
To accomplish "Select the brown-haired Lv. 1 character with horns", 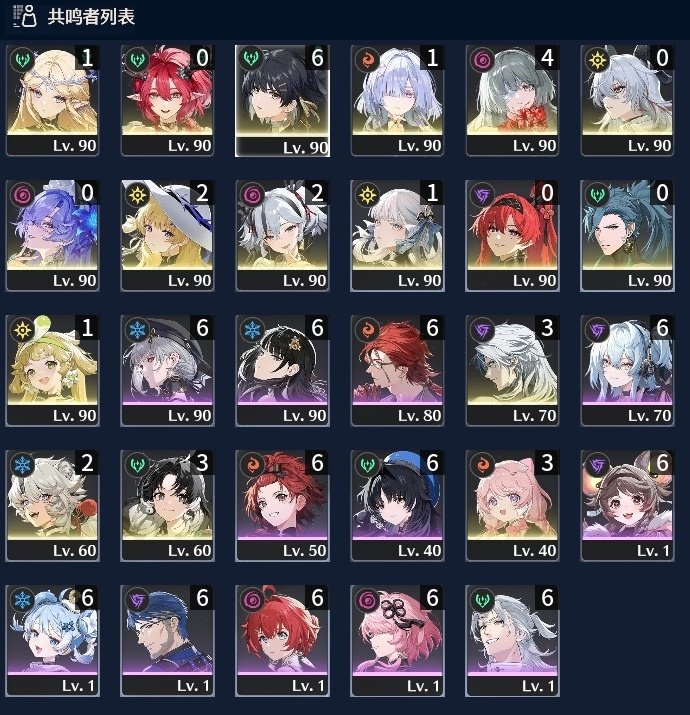I will point(627,505).
